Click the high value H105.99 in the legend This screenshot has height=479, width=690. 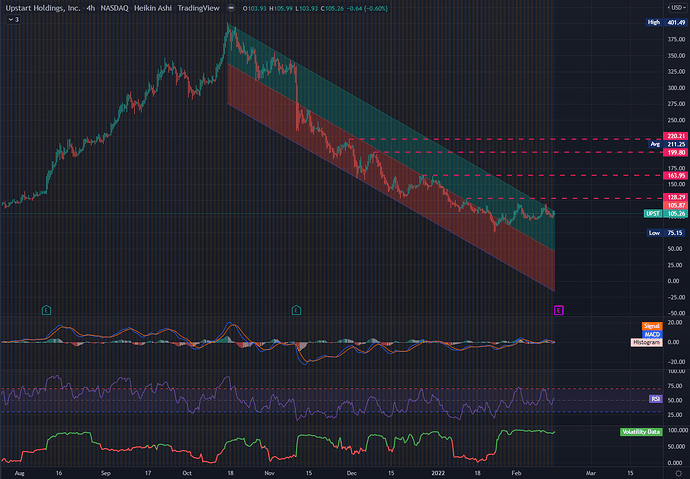281,8
